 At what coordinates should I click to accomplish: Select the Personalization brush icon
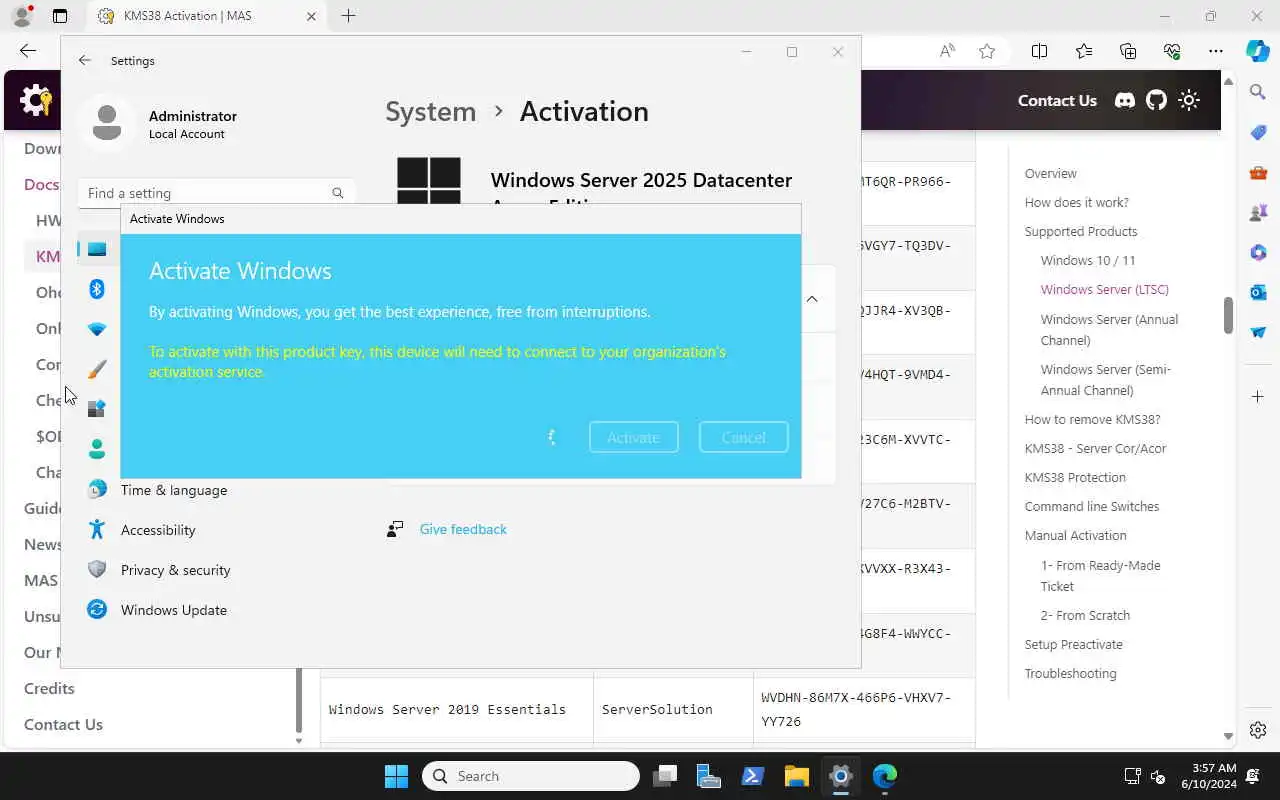(x=97, y=369)
